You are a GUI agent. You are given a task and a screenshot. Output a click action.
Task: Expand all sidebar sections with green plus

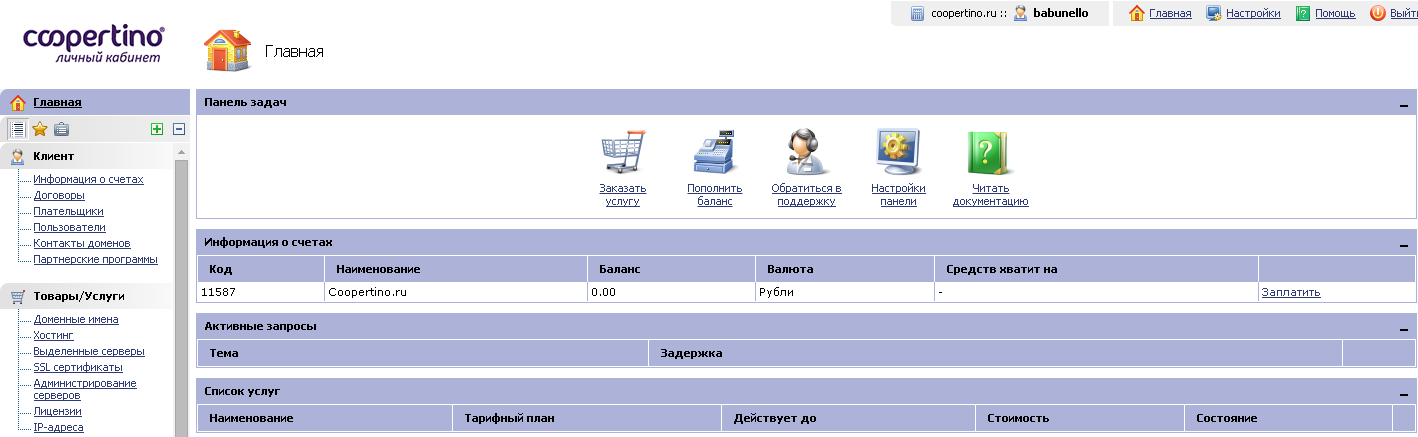(x=157, y=128)
